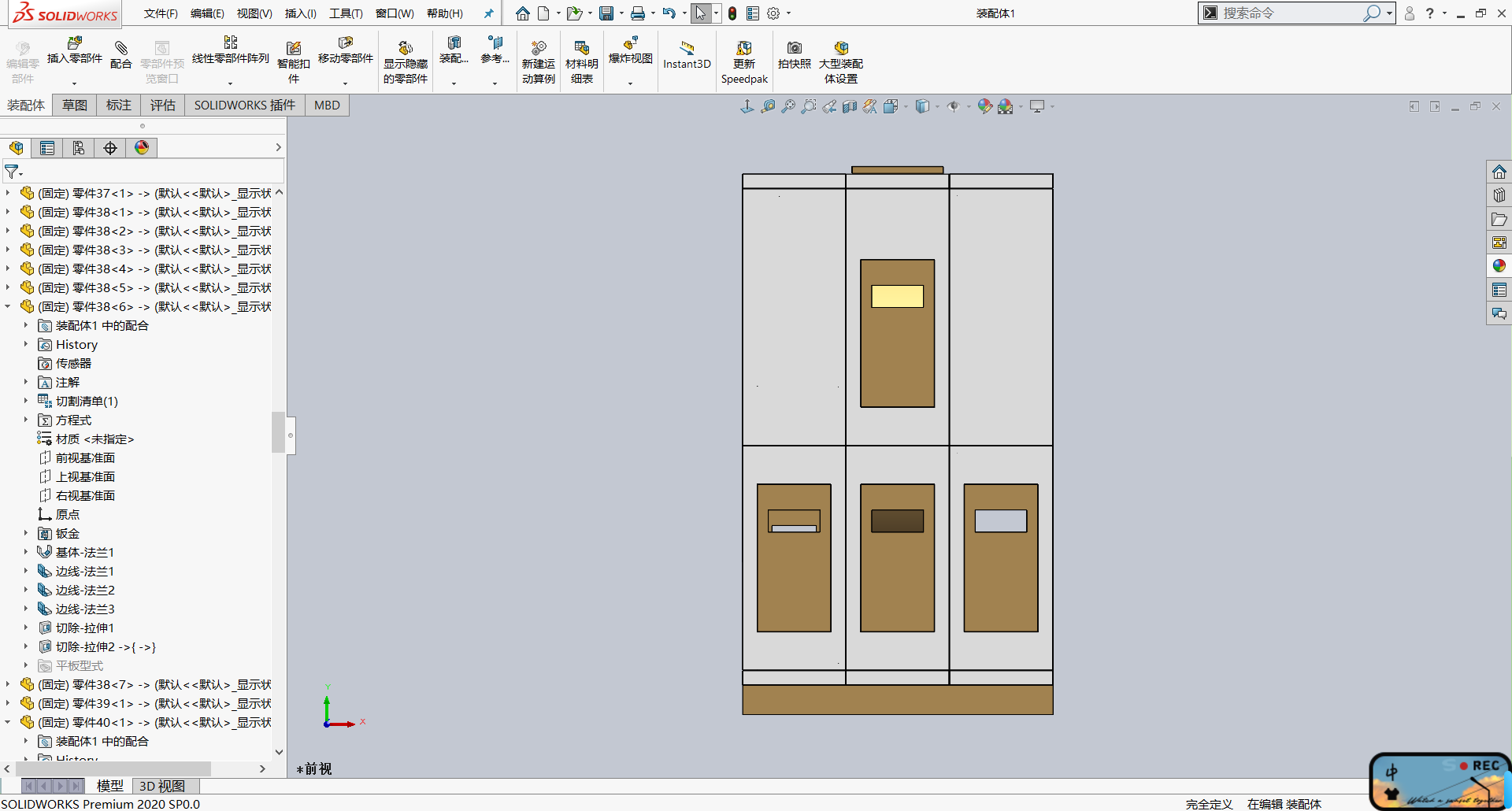Switch to the 3D 视图 bottom tab
The image size is (1512, 811).
(161, 786)
